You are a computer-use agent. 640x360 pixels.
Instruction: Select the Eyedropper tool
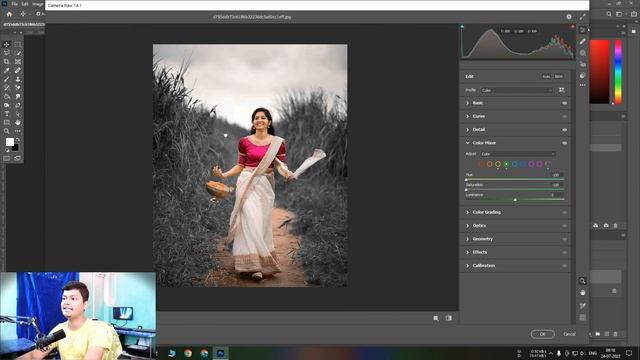[7, 71]
